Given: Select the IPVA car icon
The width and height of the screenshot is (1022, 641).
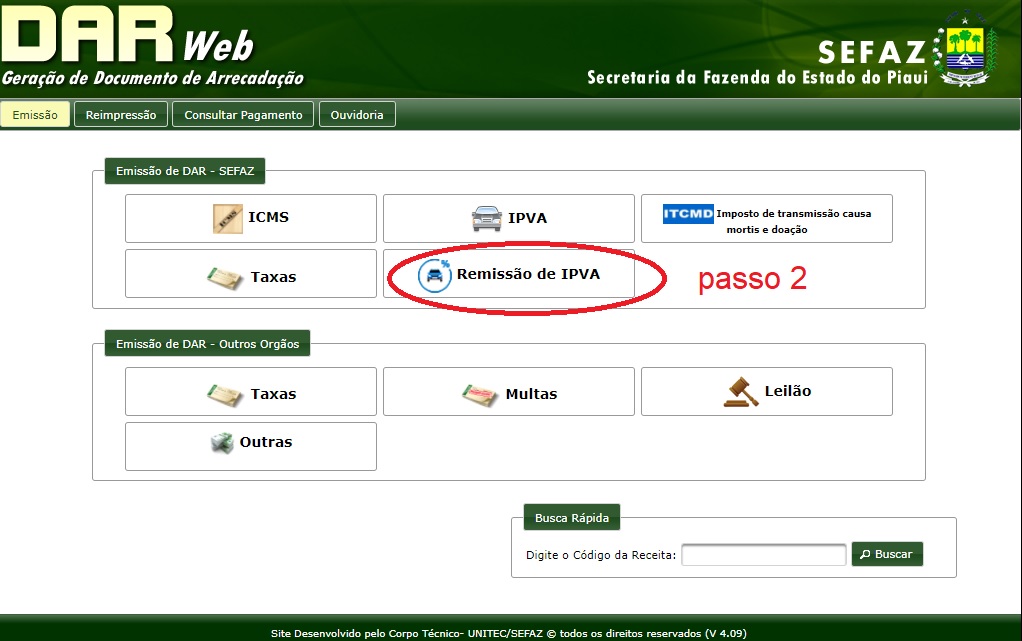Looking at the screenshot, I should (x=487, y=218).
